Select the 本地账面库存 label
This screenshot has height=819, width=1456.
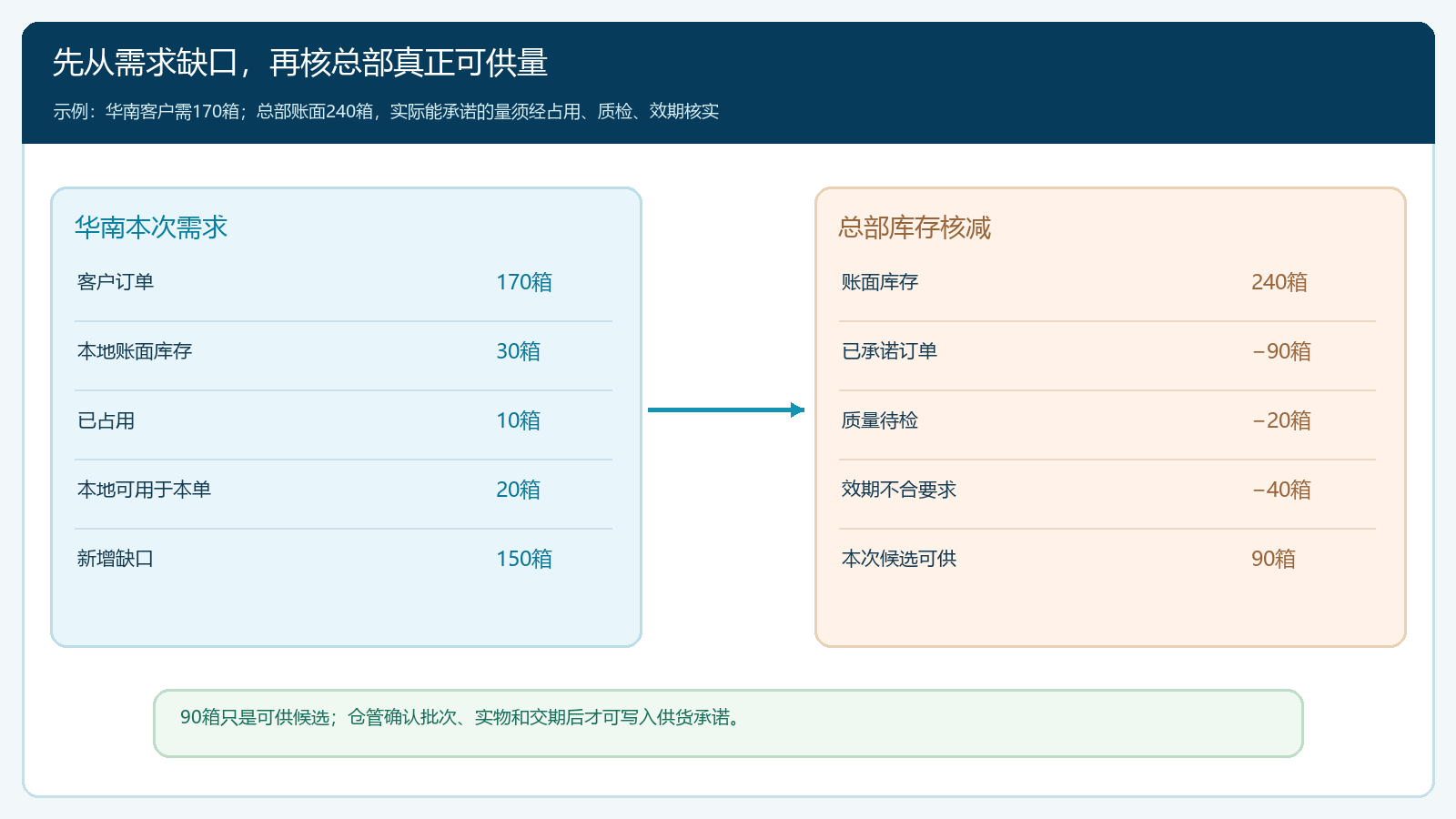[135, 351]
